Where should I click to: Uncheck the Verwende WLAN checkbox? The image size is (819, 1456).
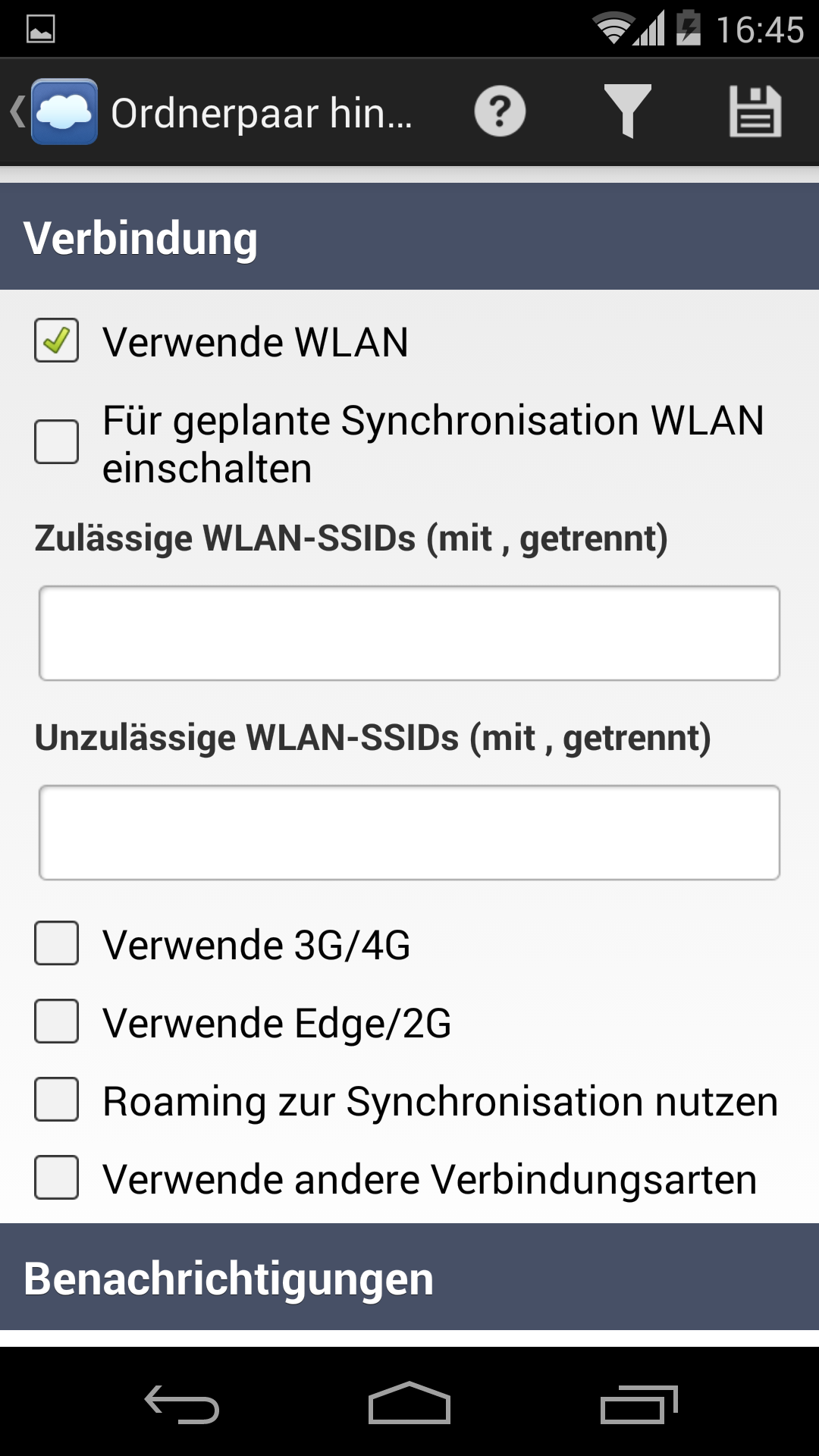point(57,340)
